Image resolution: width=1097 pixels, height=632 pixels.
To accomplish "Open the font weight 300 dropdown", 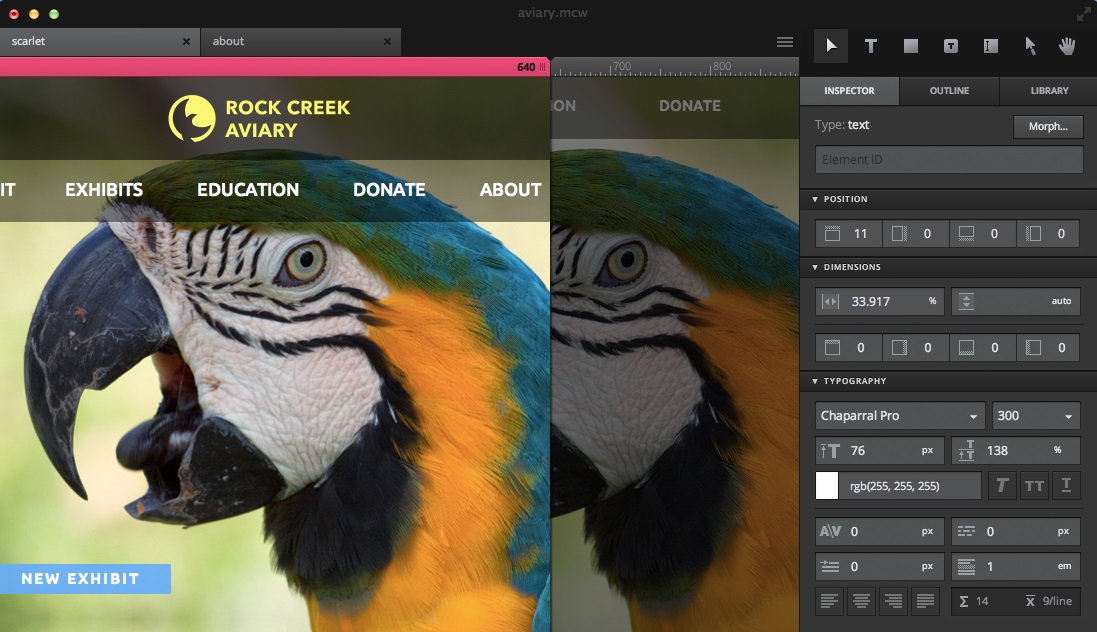I will coord(1035,415).
